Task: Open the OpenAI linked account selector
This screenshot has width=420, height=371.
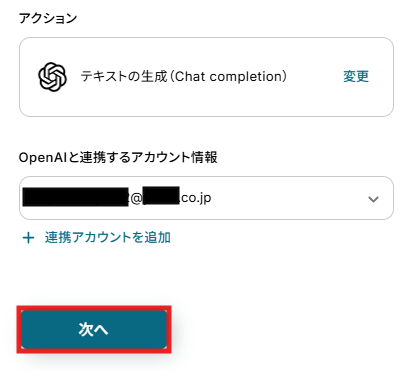Action: [206, 198]
